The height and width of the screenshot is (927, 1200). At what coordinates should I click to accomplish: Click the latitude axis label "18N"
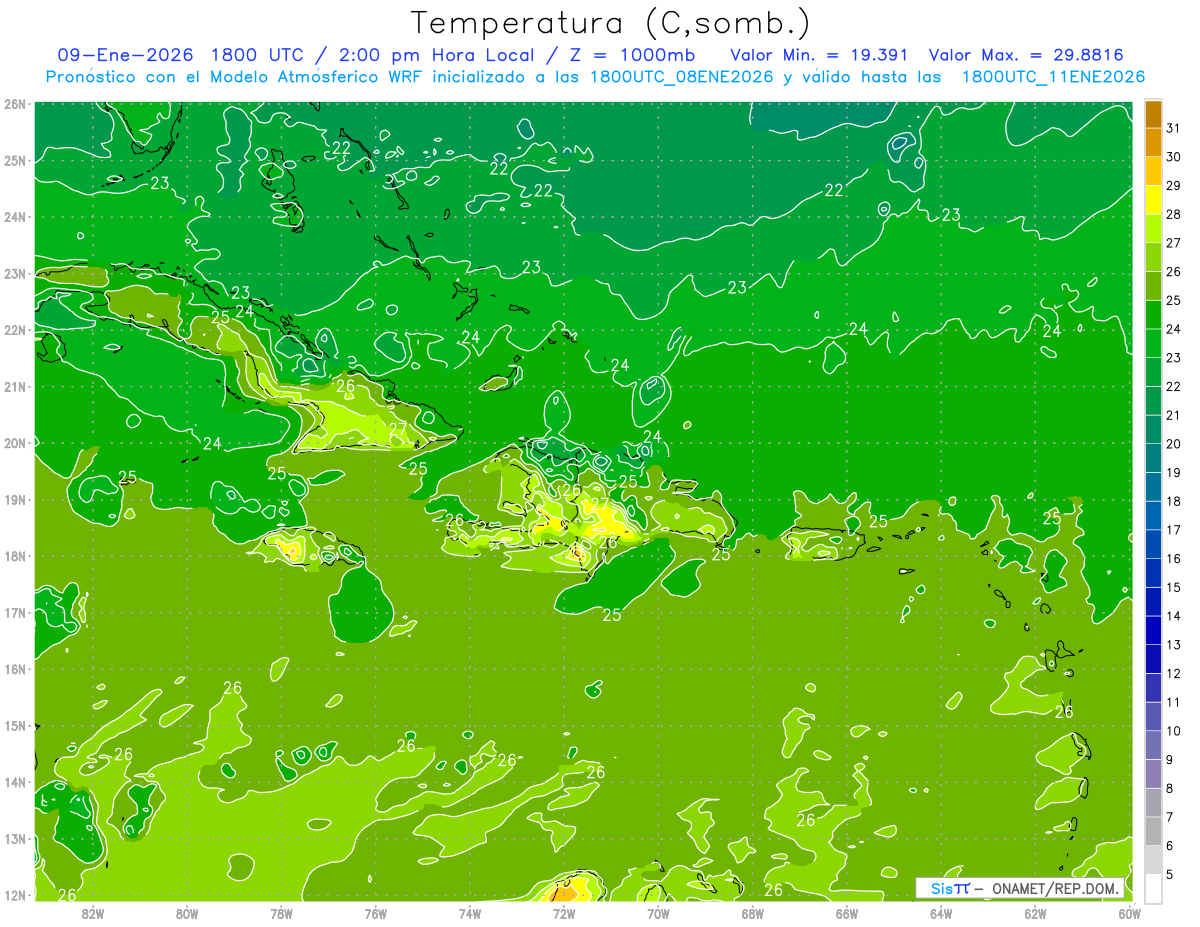point(15,556)
